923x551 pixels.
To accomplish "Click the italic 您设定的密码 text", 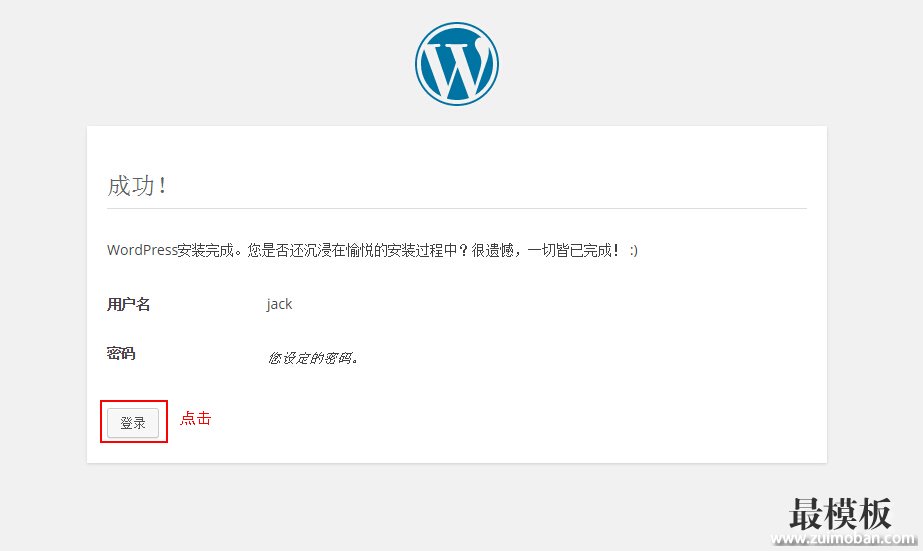I will coord(312,357).
